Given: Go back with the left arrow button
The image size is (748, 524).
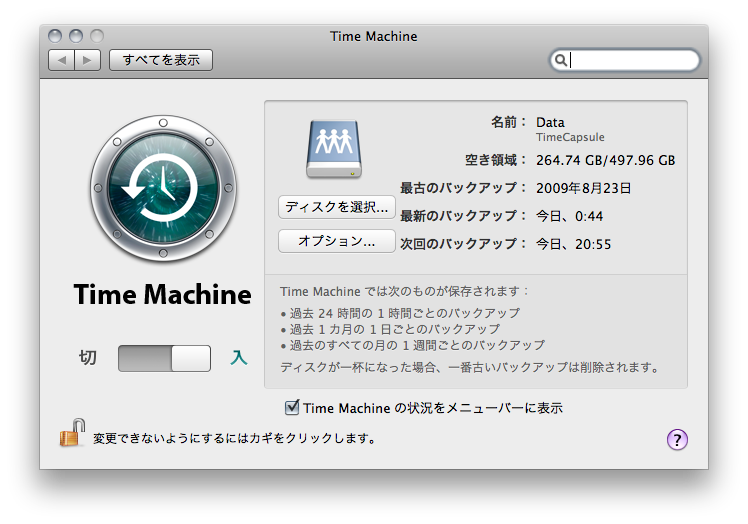Looking at the screenshot, I should pyautogui.click(x=62, y=60).
